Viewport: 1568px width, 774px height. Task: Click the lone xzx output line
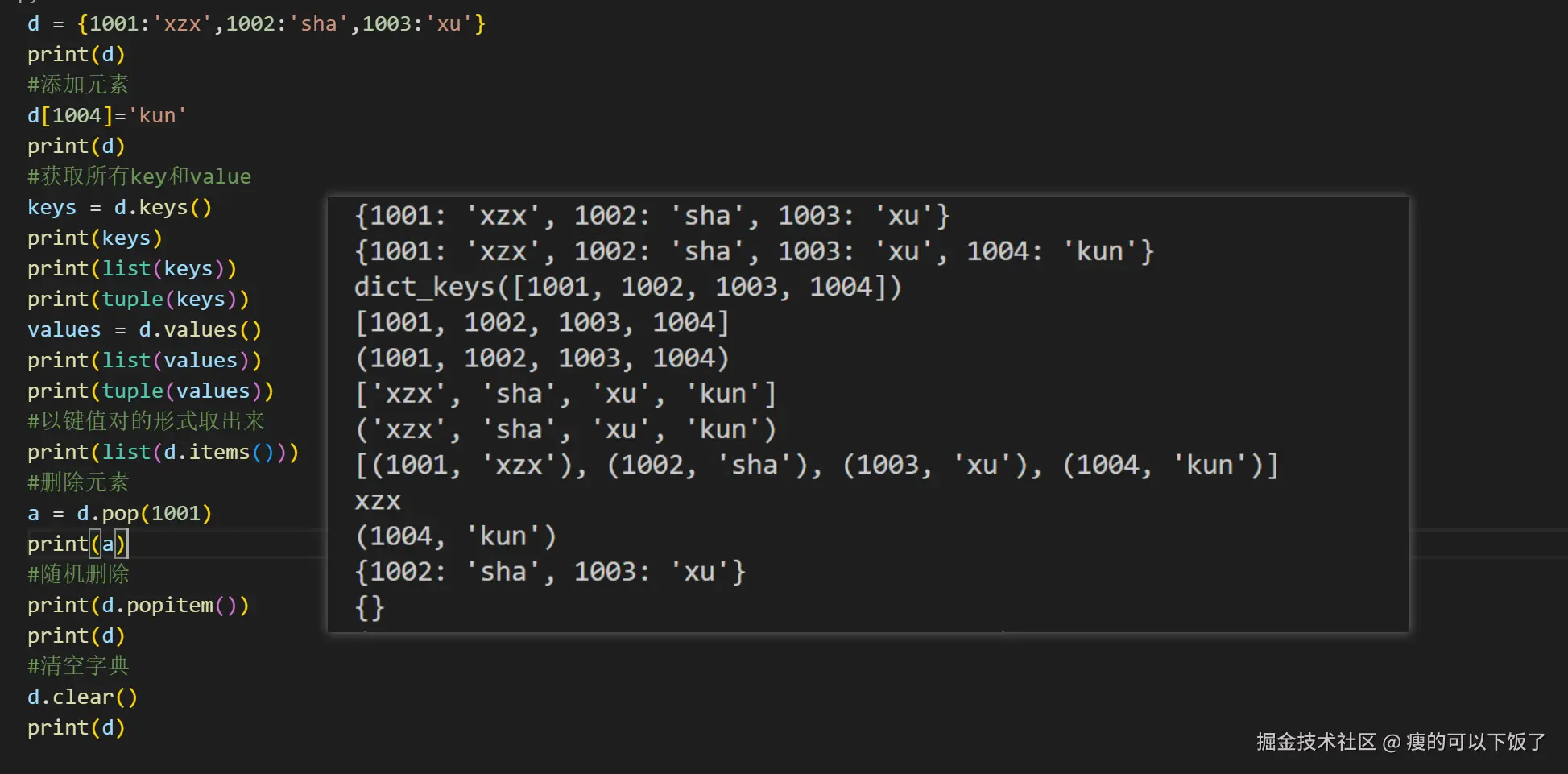click(x=377, y=500)
